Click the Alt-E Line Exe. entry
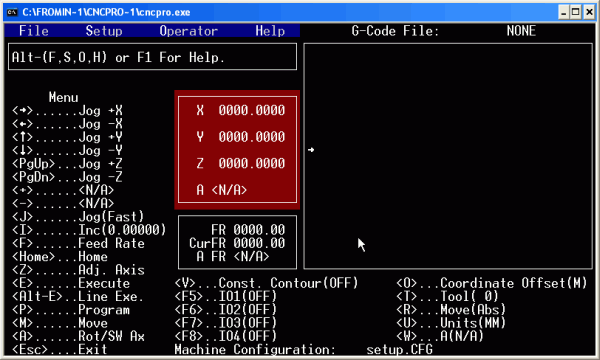The image size is (600, 360). (78, 296)
